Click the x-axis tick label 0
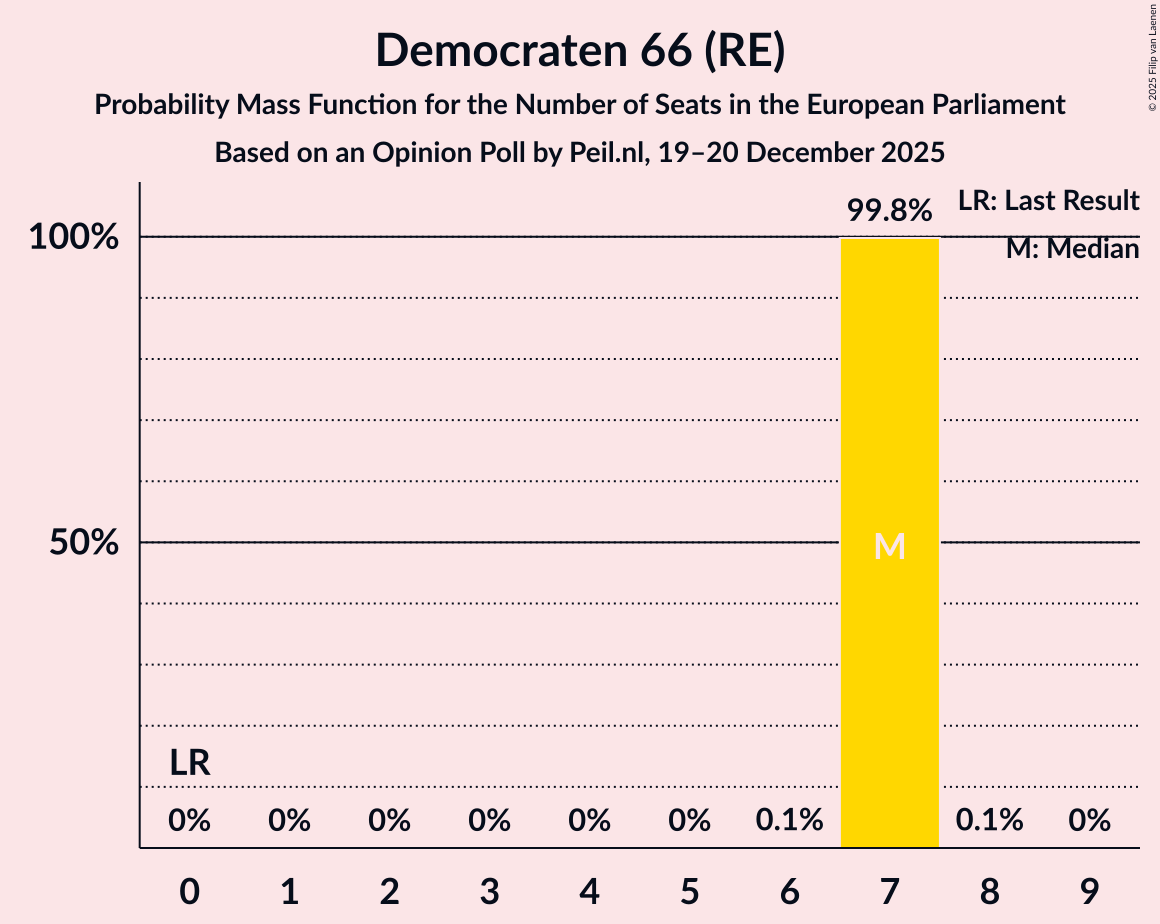1160x924 pixels. point(189,892)
